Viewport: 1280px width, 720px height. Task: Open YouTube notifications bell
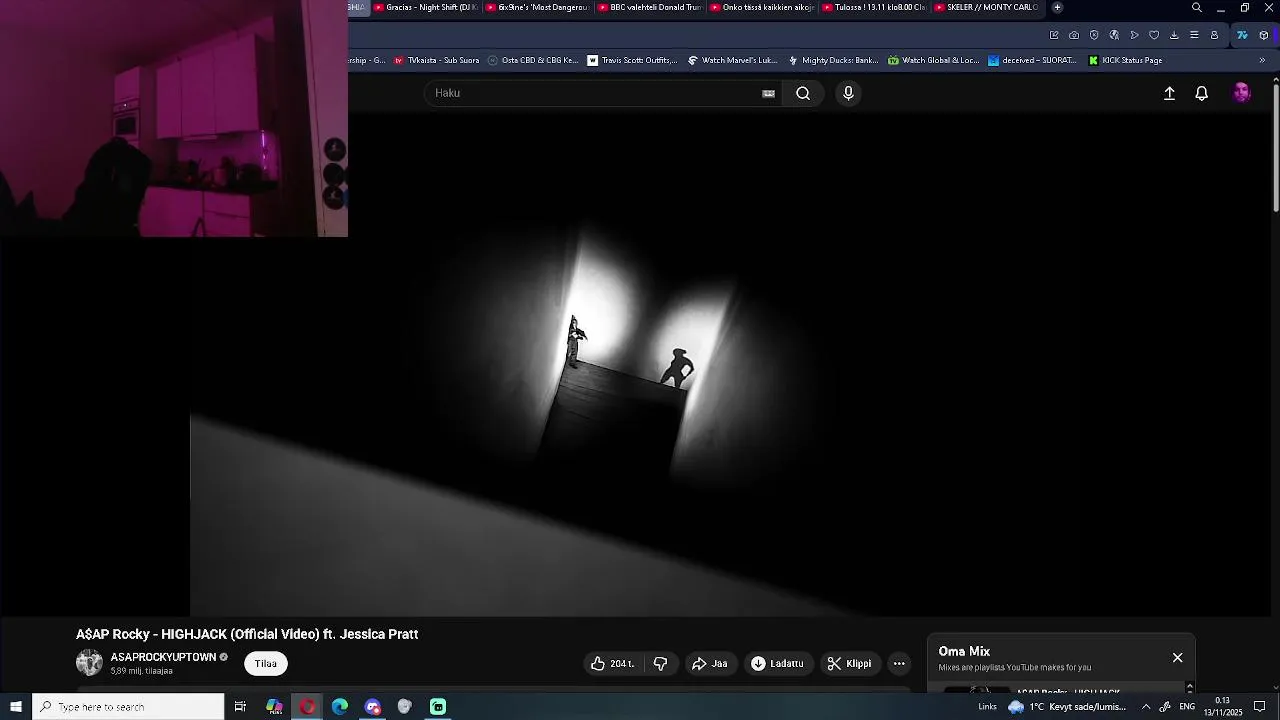tap(1202, 93)
